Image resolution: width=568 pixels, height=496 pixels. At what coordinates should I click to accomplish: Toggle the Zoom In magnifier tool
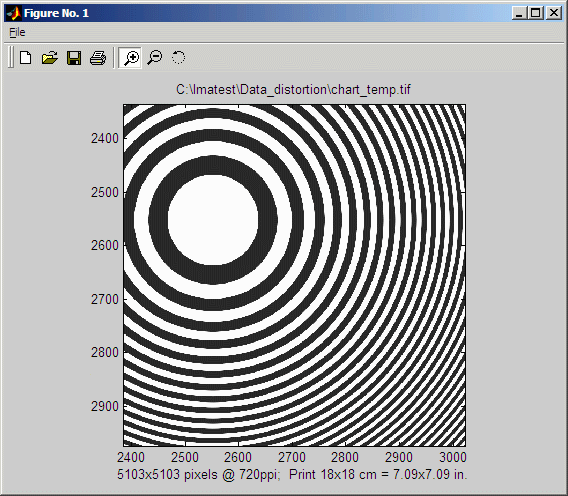click(x=130, y=58)
